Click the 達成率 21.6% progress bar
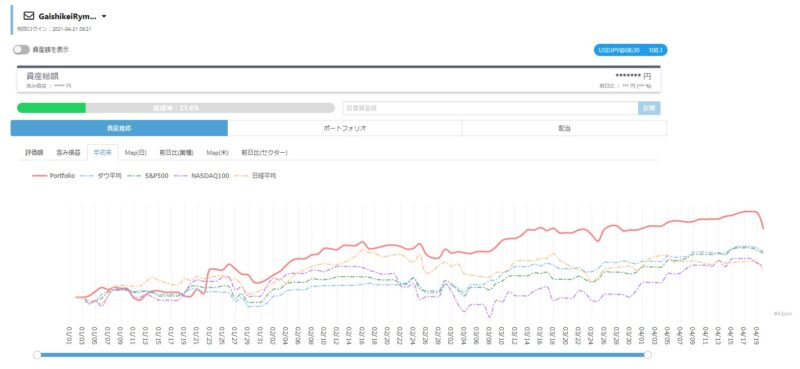Screen dimensions: 800x369 176,108
